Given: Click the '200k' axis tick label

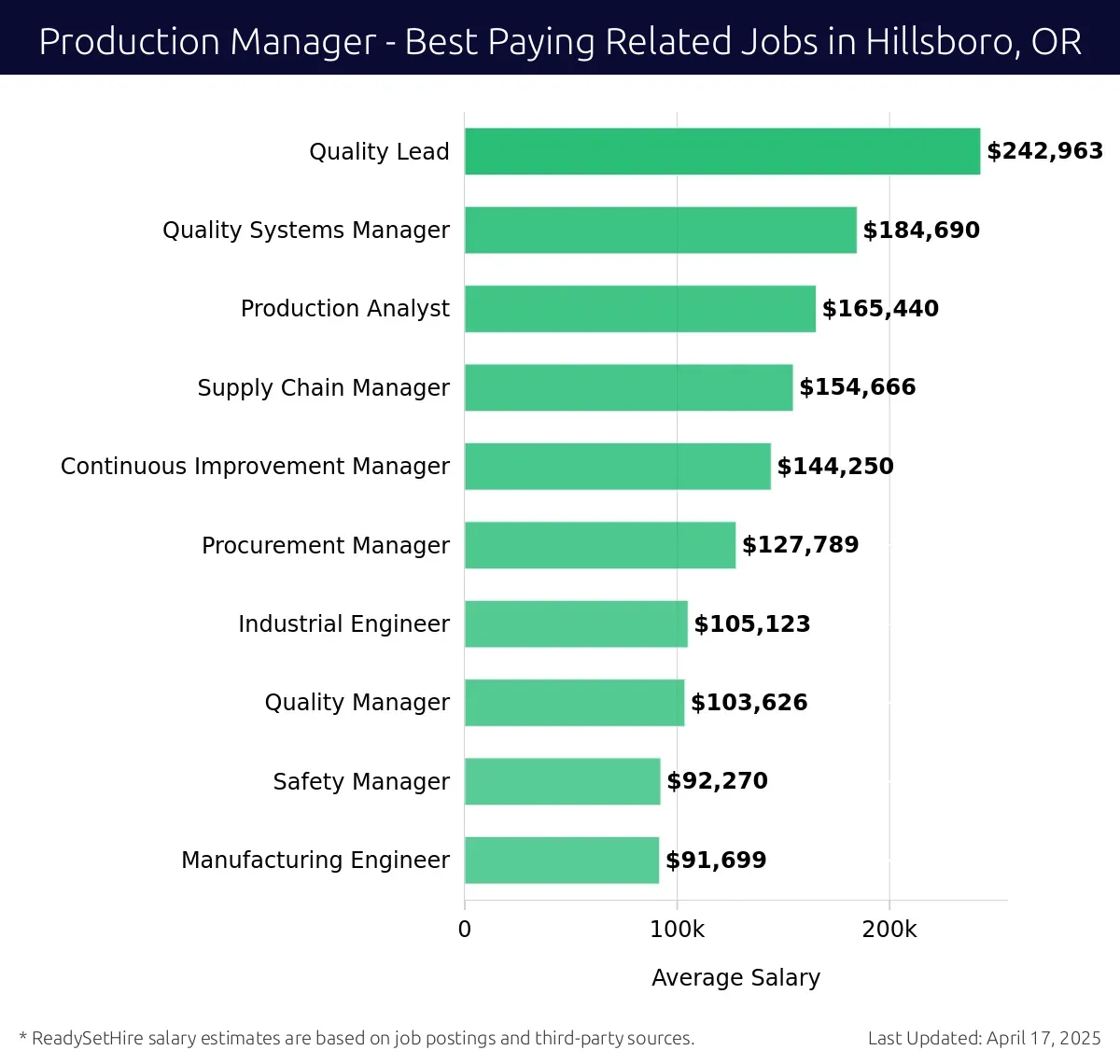Looking at the screenshot, I should [x=889, y=930].
